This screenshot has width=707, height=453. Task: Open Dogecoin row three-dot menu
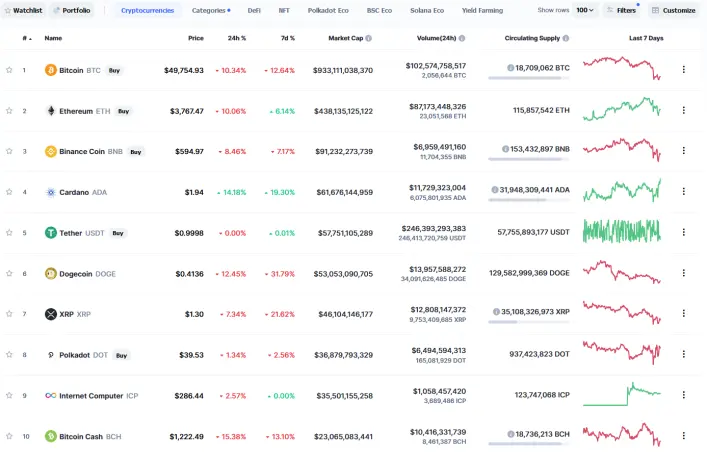pos(684,273)
